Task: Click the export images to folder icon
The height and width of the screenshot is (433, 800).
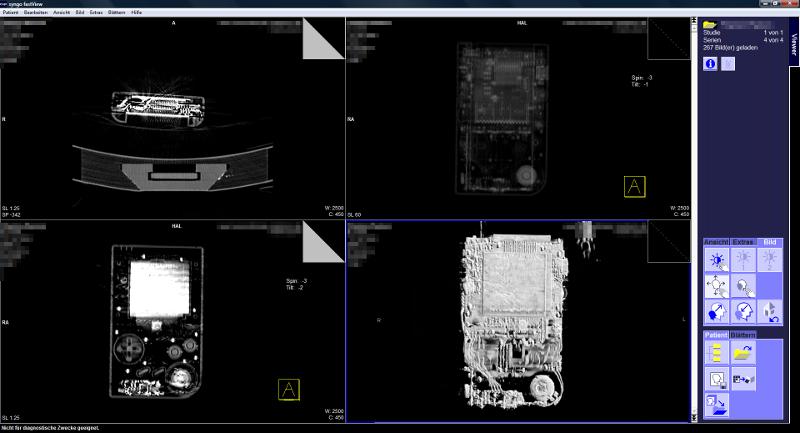Action: [717, 405]
